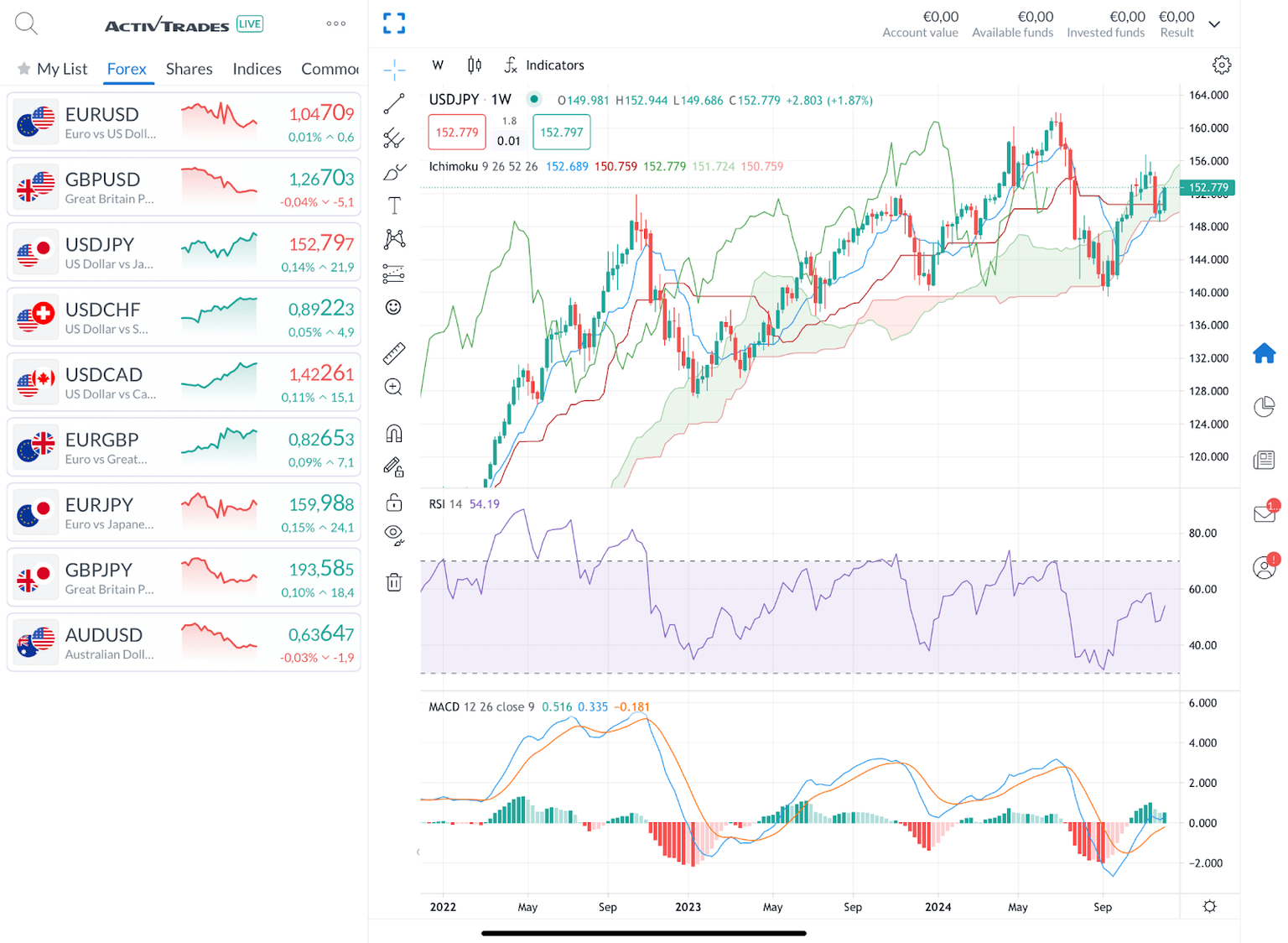
Task: Open the emoji sticker tool
Action: [393, 307]
